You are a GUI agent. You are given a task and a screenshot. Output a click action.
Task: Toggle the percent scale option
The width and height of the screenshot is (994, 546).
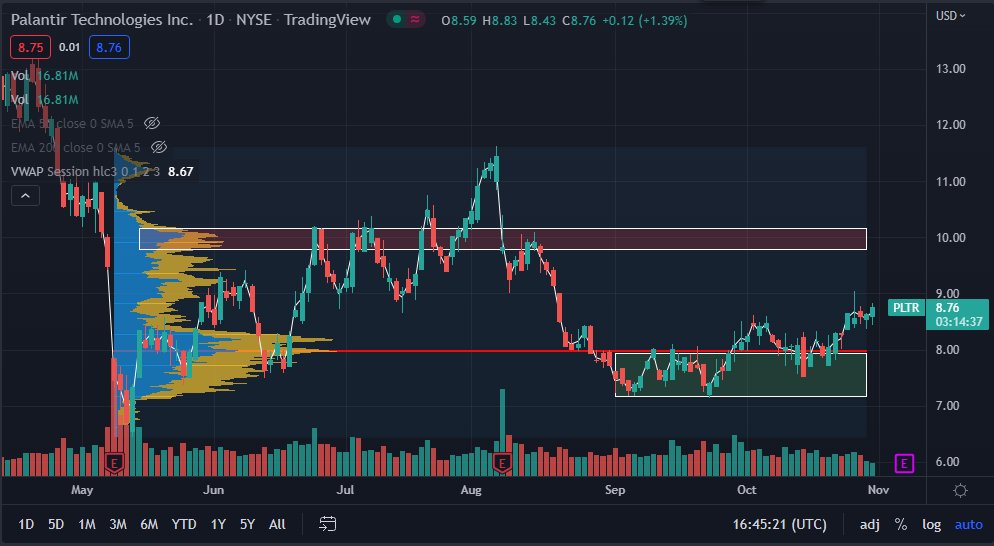coord(900,524)
